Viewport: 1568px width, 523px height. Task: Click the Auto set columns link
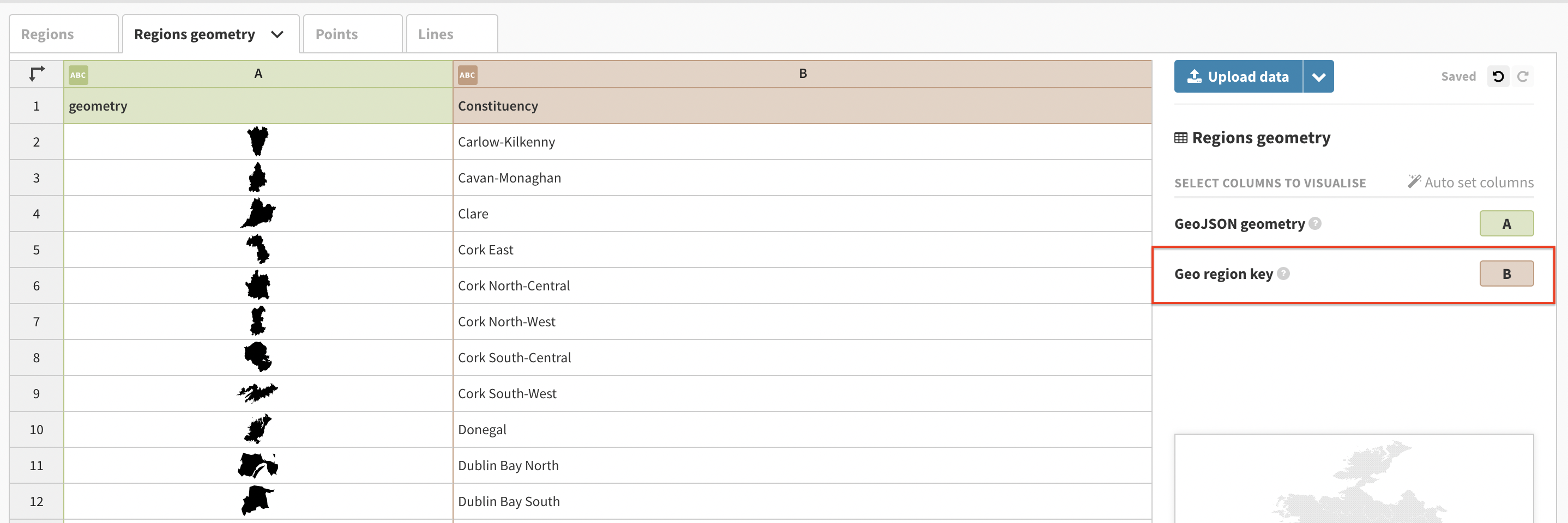click(1479, 183)
